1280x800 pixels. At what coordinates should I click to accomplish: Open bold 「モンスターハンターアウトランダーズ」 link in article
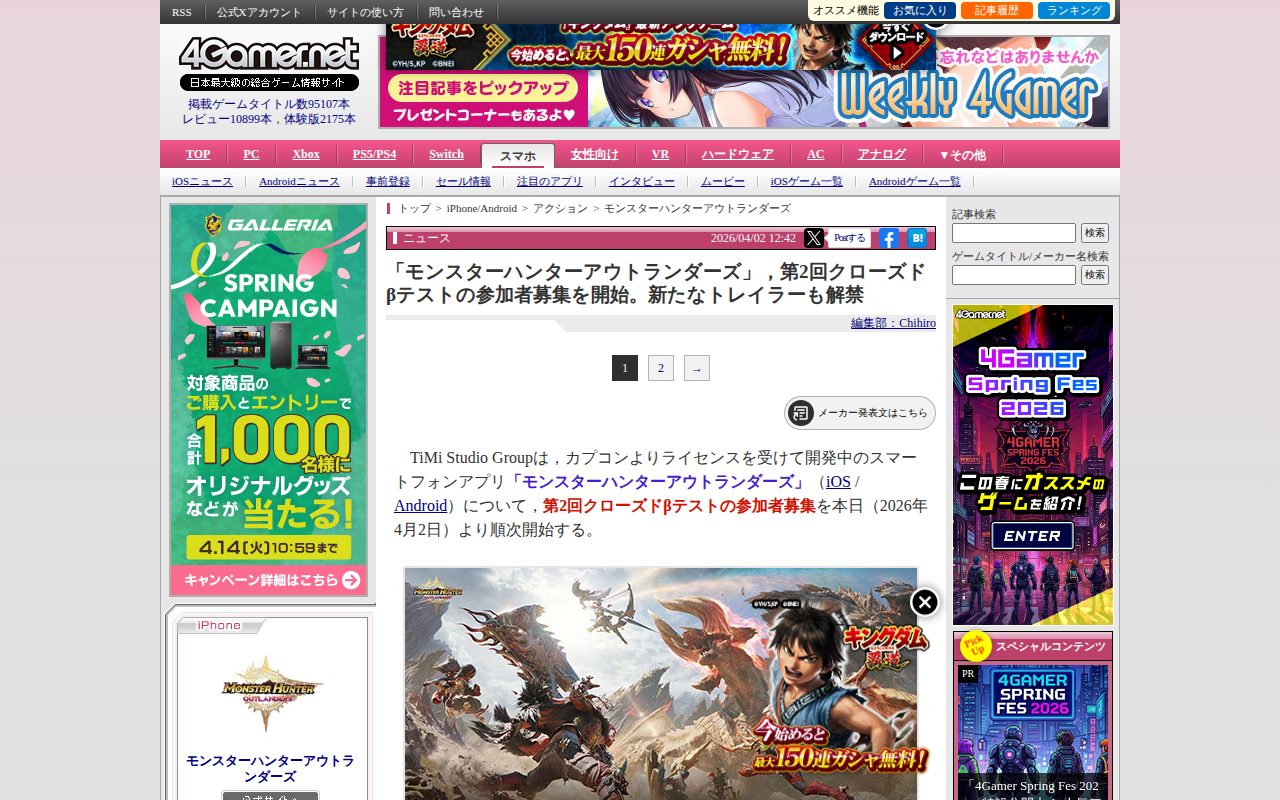657,482
